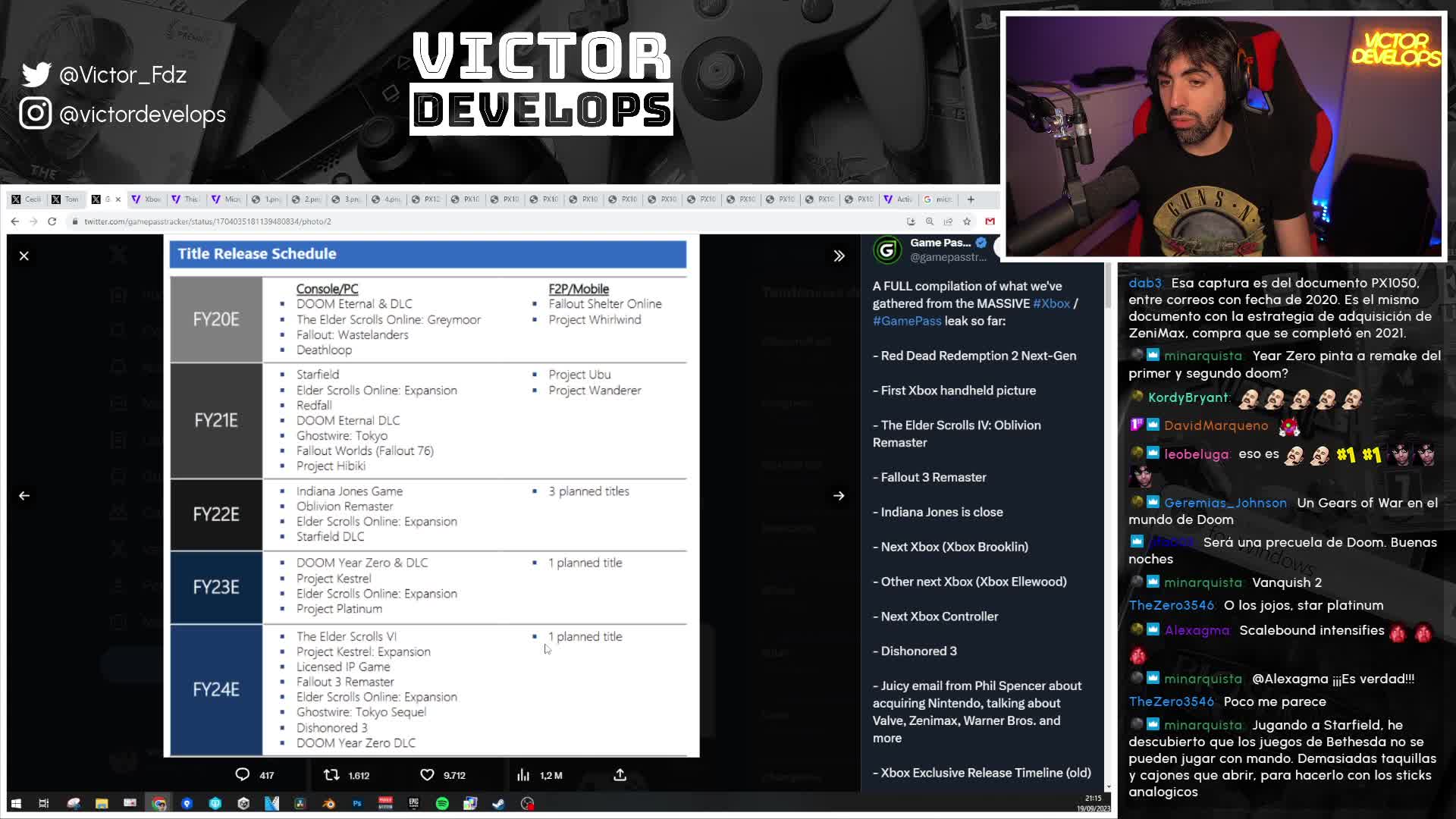
Task: Click the install app icon in address bar
Action: tap(911, 221)
